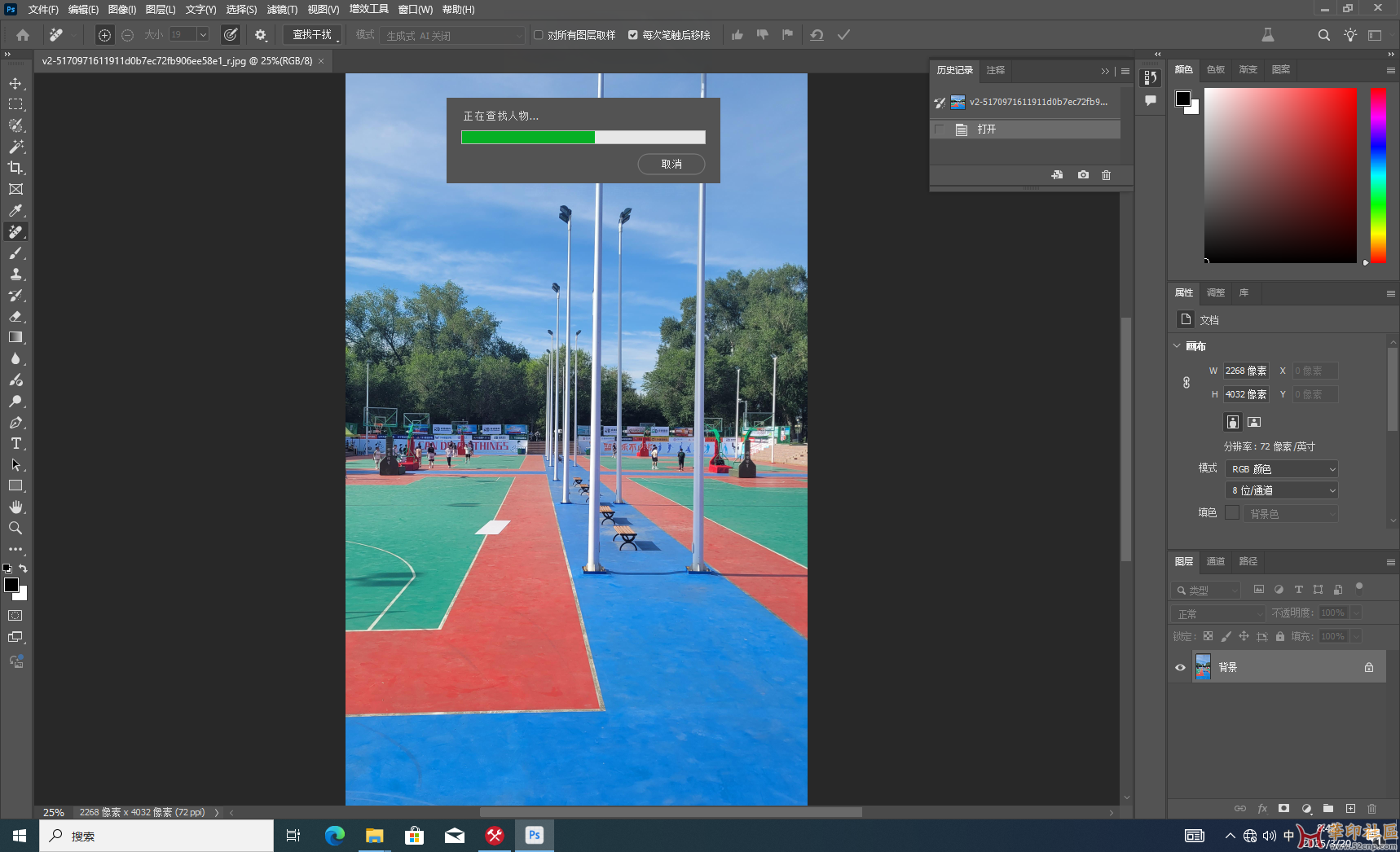Select the Dodge tool

tap(15, 401)
